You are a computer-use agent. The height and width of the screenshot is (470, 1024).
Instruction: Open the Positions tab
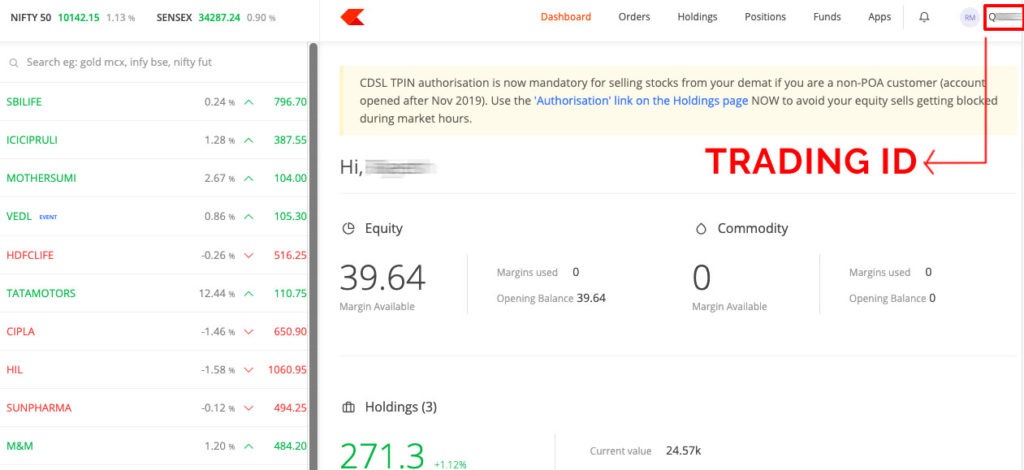pos(765,17)
